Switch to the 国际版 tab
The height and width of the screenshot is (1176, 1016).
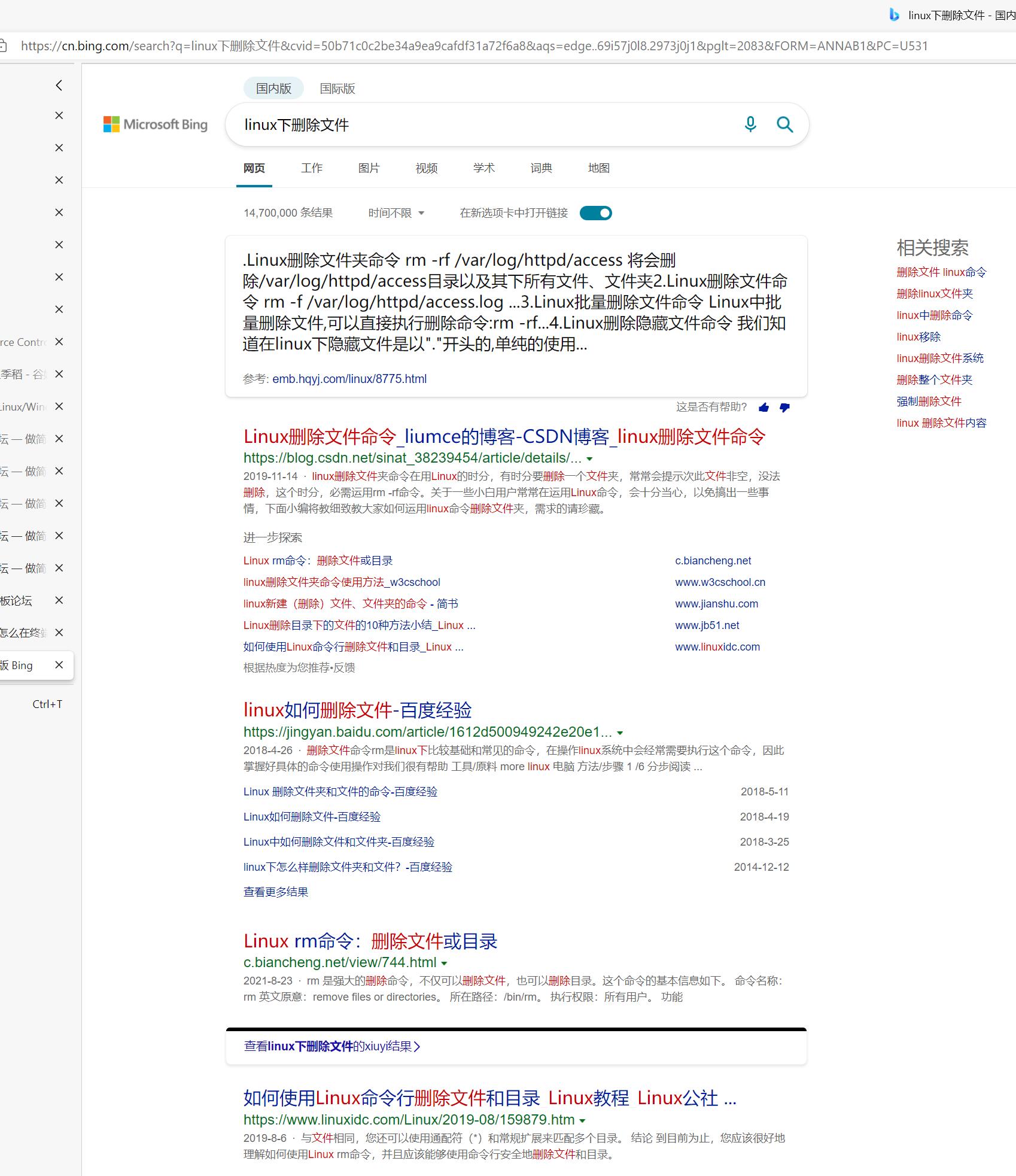[337, 89]
